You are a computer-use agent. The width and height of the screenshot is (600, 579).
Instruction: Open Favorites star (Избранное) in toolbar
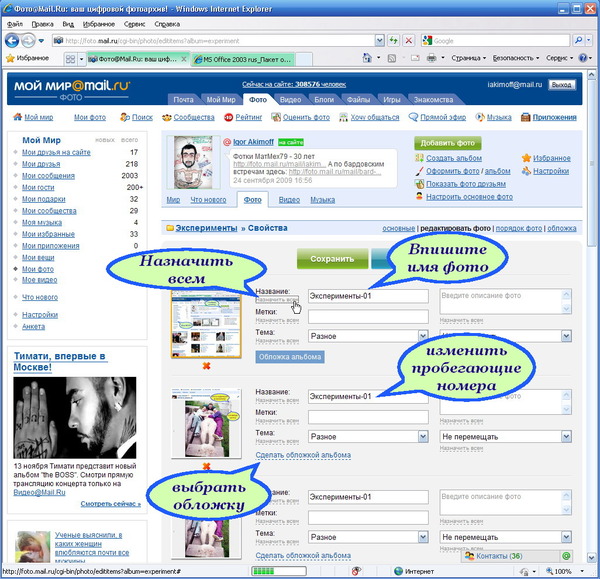pyautogui.click(x=28, y=58)
